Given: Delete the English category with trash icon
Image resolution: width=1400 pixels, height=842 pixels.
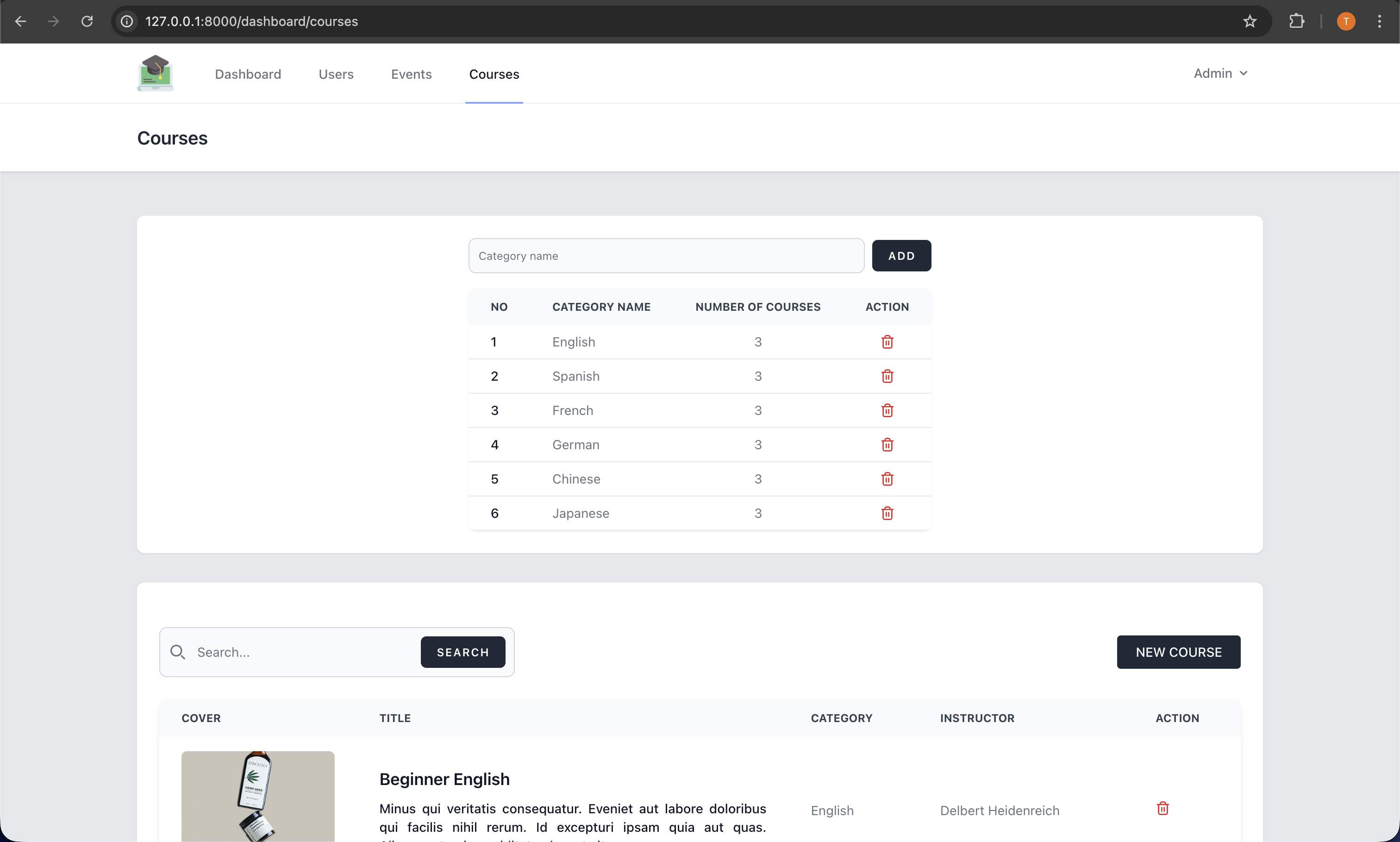Looking at the screenshot, I should coord(887,341).
